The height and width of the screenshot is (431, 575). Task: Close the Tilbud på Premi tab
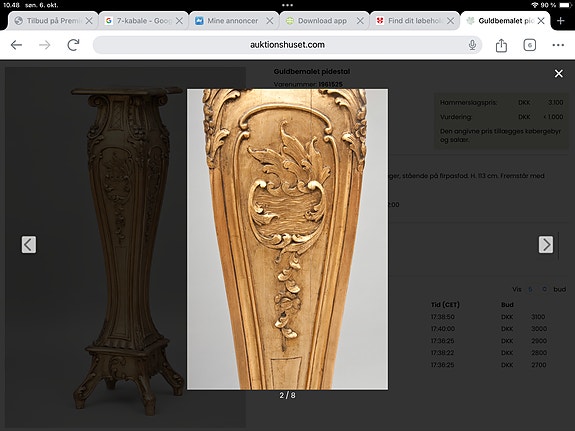click(x=89, y=21)
